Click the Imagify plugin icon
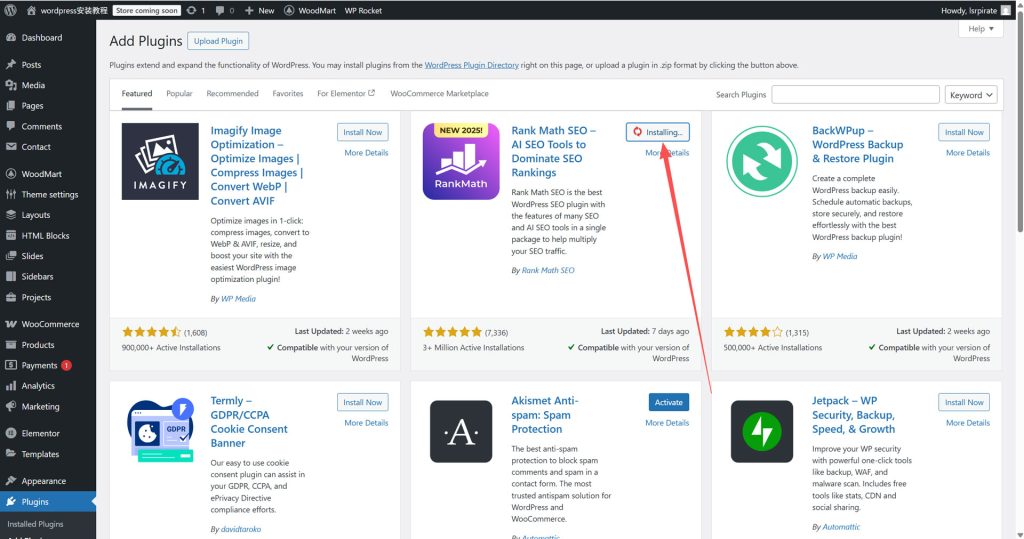Screen dimensions: 1024x539 pyautogui.click(x=160, y=161)
